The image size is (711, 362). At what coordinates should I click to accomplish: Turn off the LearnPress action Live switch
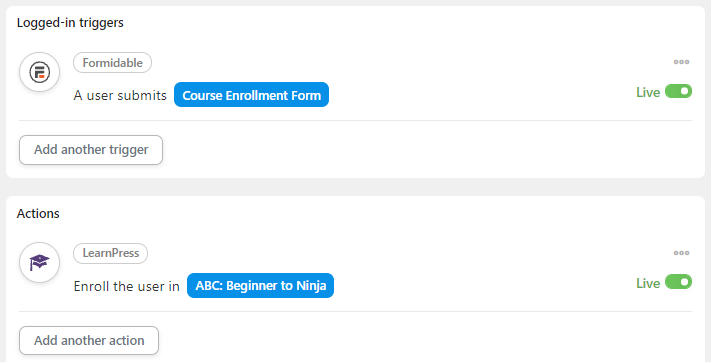pos(678,282)
